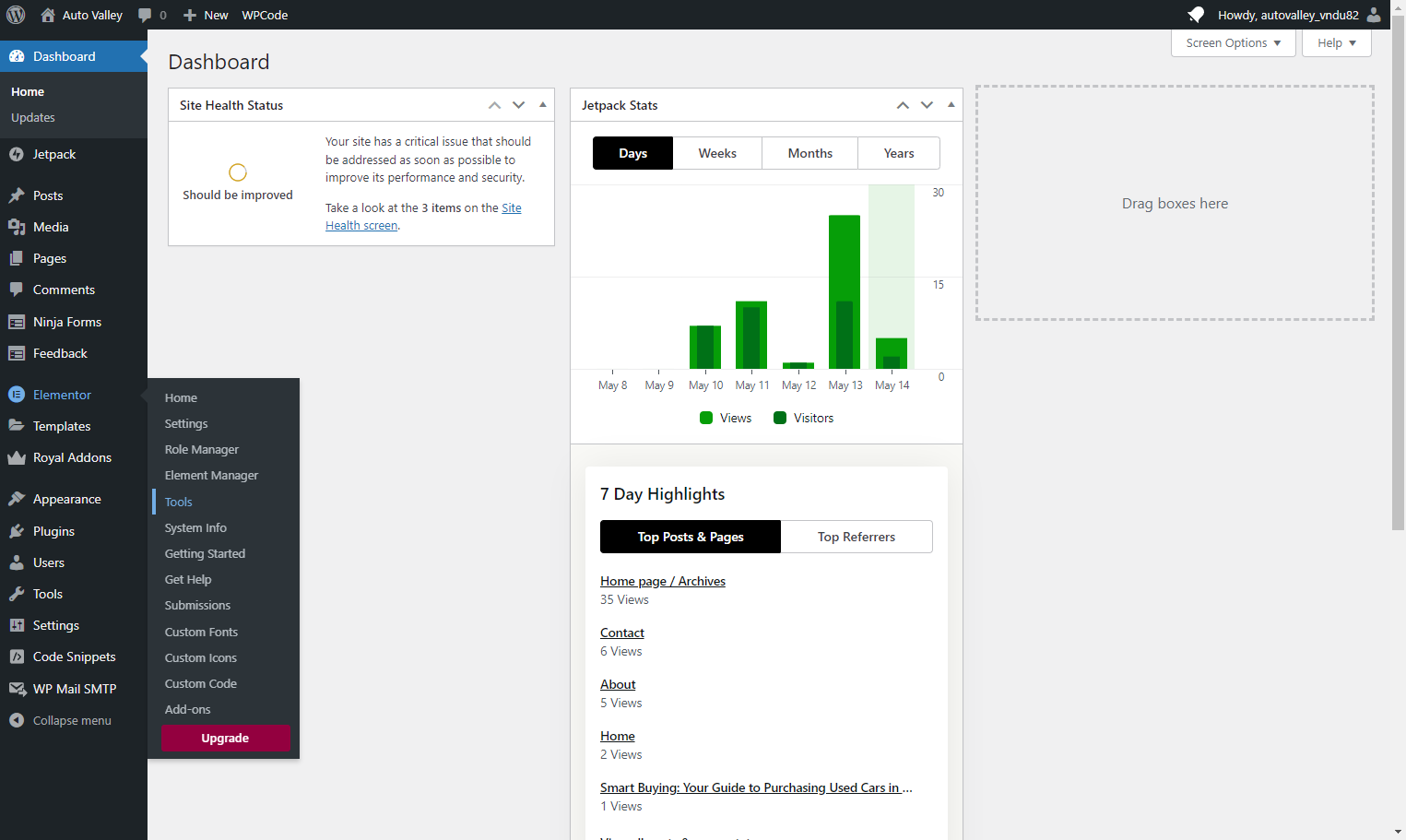Open the Screen Options dropdown

[x=1234, y=43]
